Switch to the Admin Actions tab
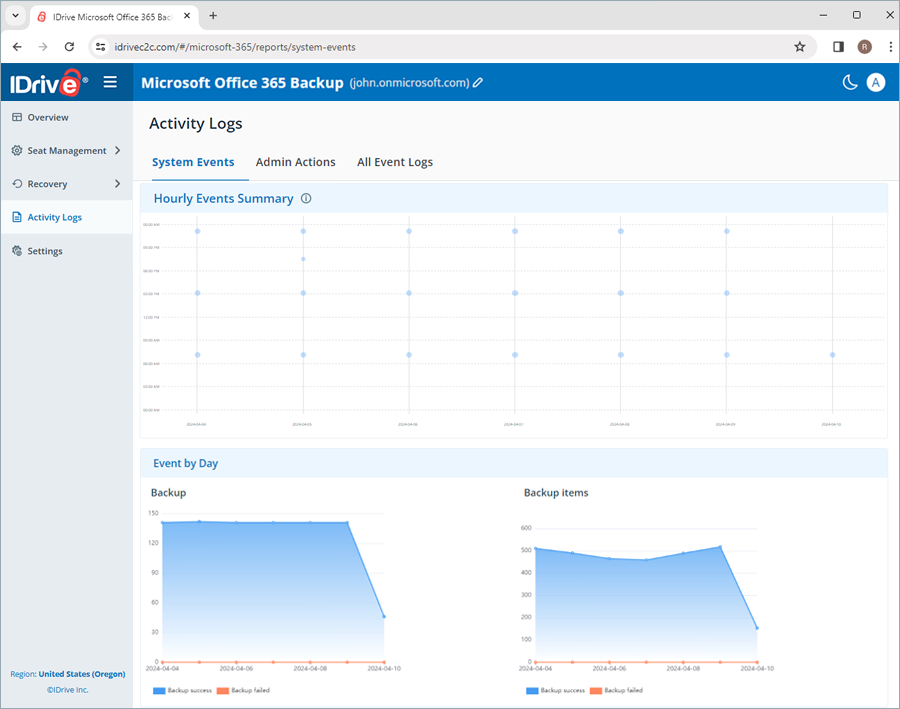The image size is (900, 709). 295,162
